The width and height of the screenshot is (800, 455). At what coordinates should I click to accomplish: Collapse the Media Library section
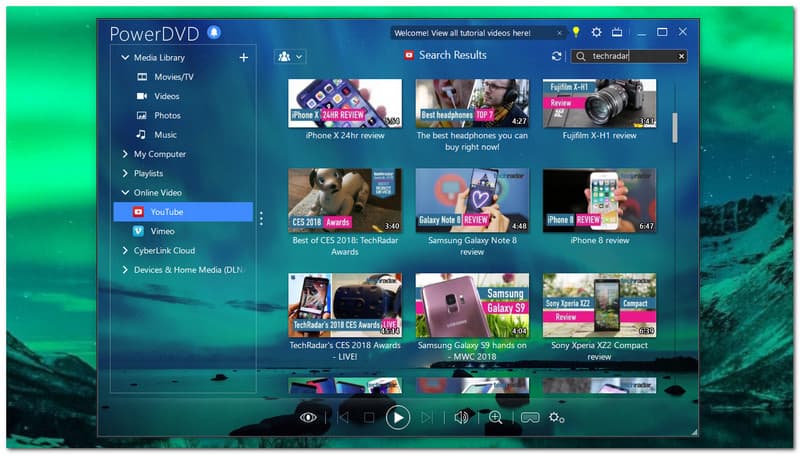pos(125,58)
